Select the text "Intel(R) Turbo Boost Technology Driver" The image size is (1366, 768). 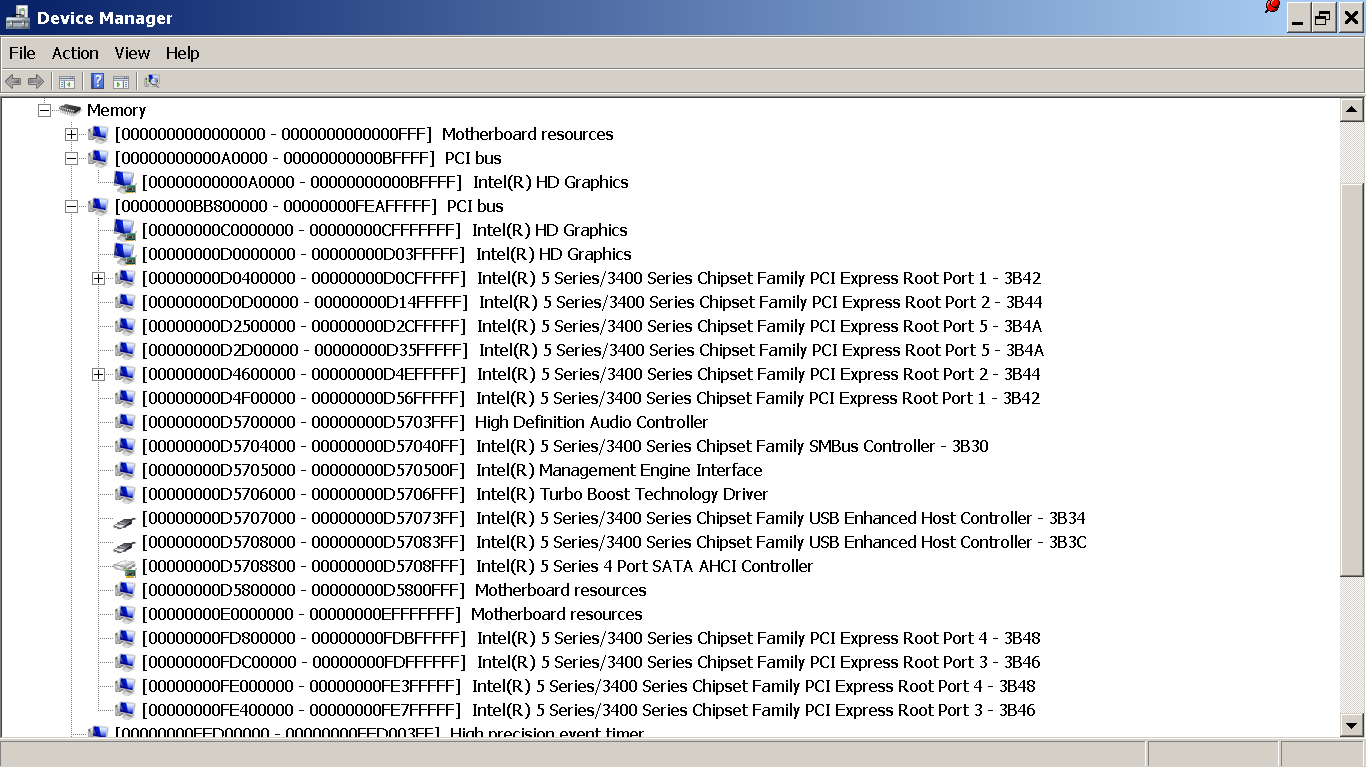(622, 494)
